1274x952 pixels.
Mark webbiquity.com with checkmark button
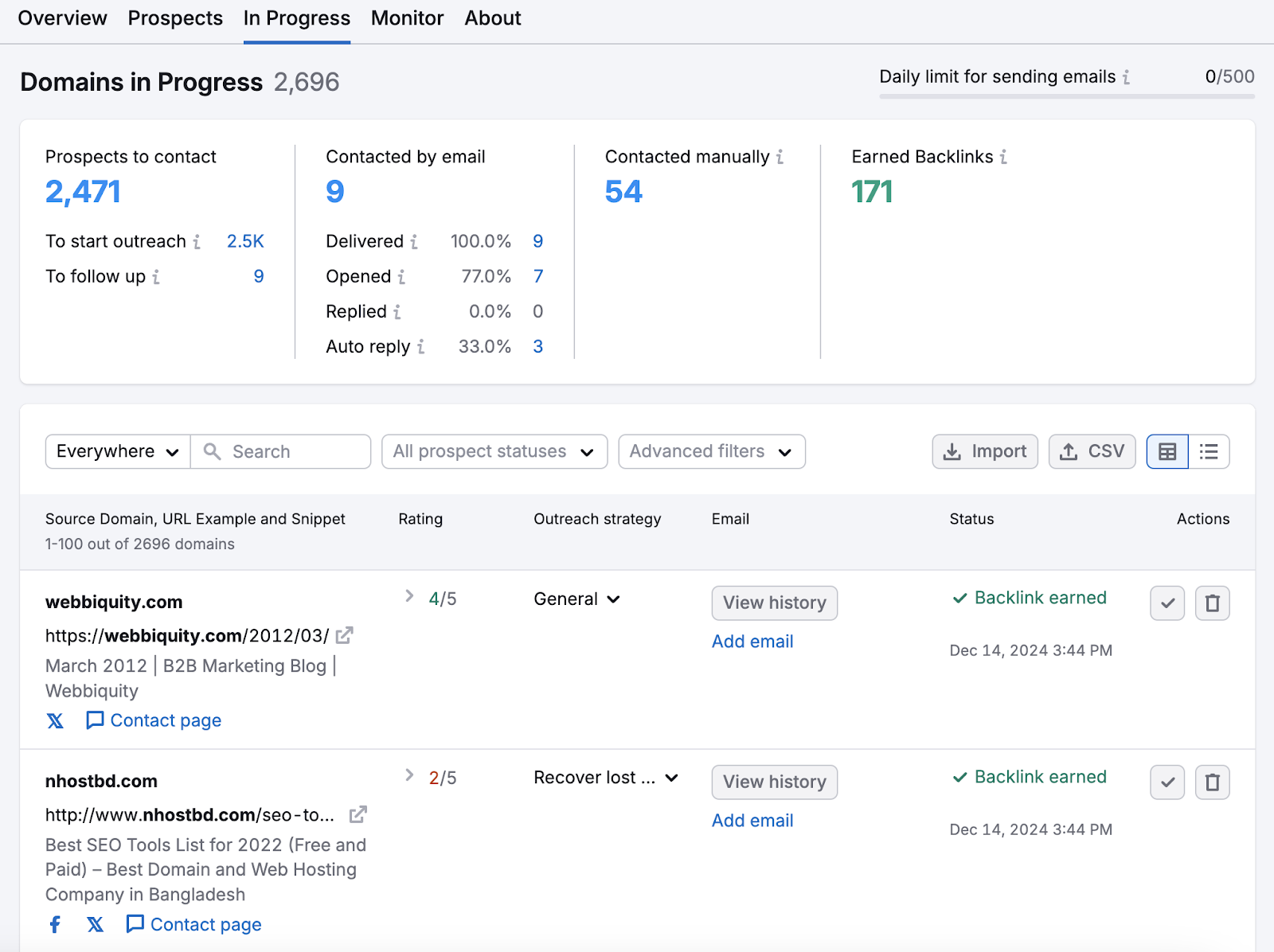pos(1167,603)
